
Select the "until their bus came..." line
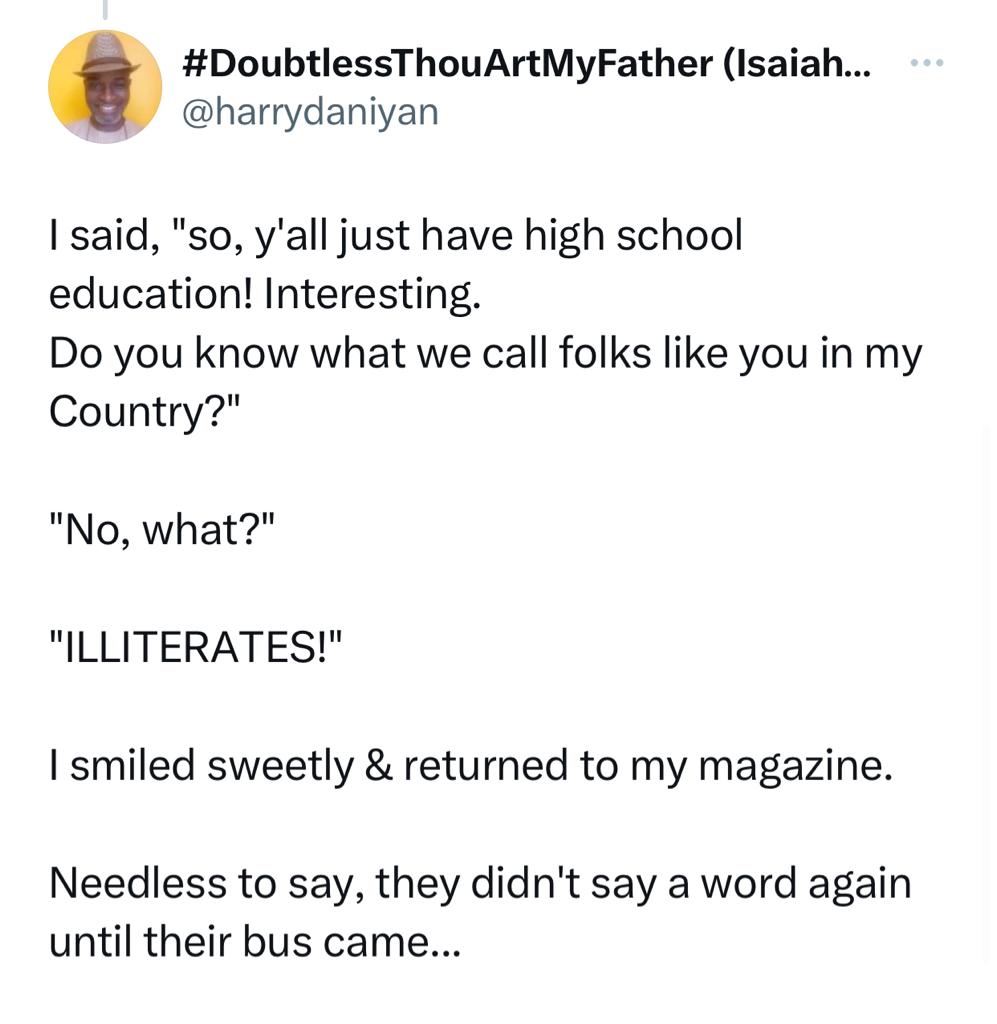point(255,942)
